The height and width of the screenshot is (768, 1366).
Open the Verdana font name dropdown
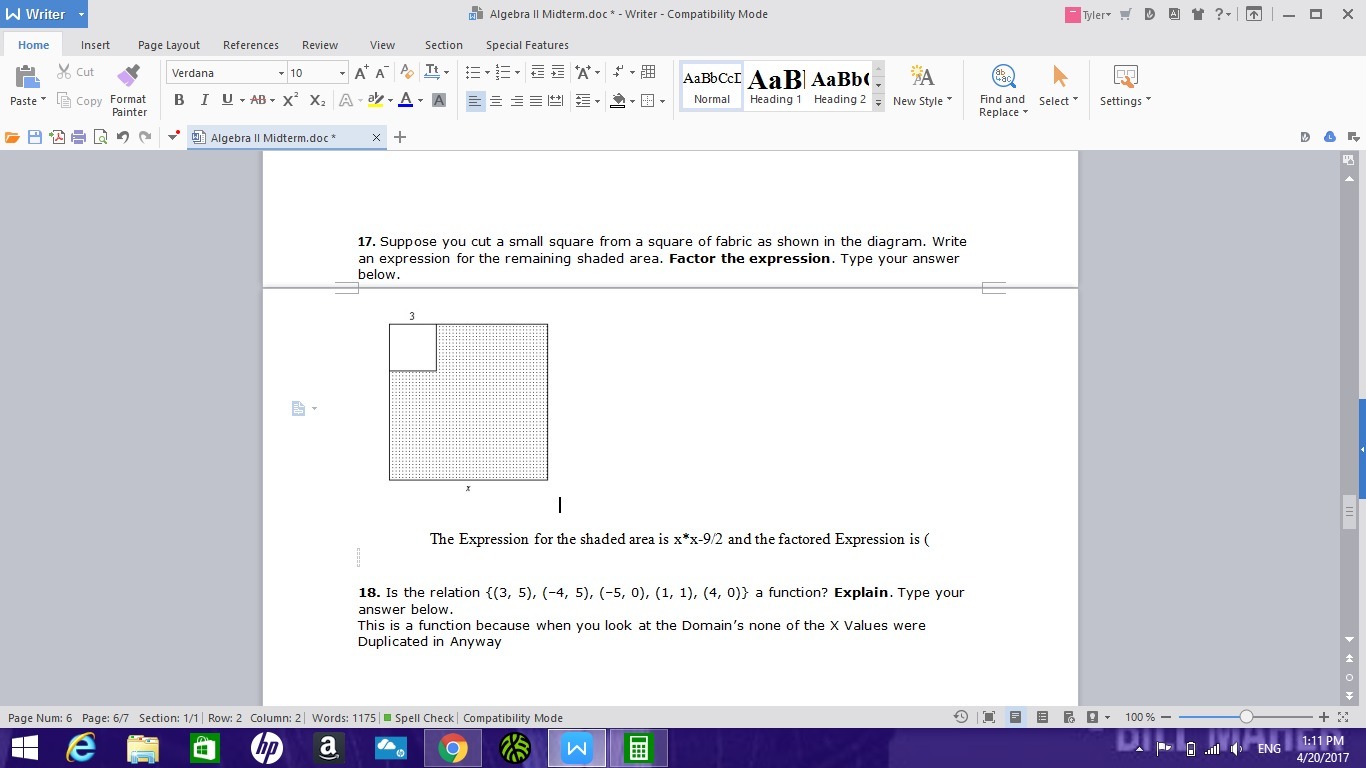pos(281,73)
